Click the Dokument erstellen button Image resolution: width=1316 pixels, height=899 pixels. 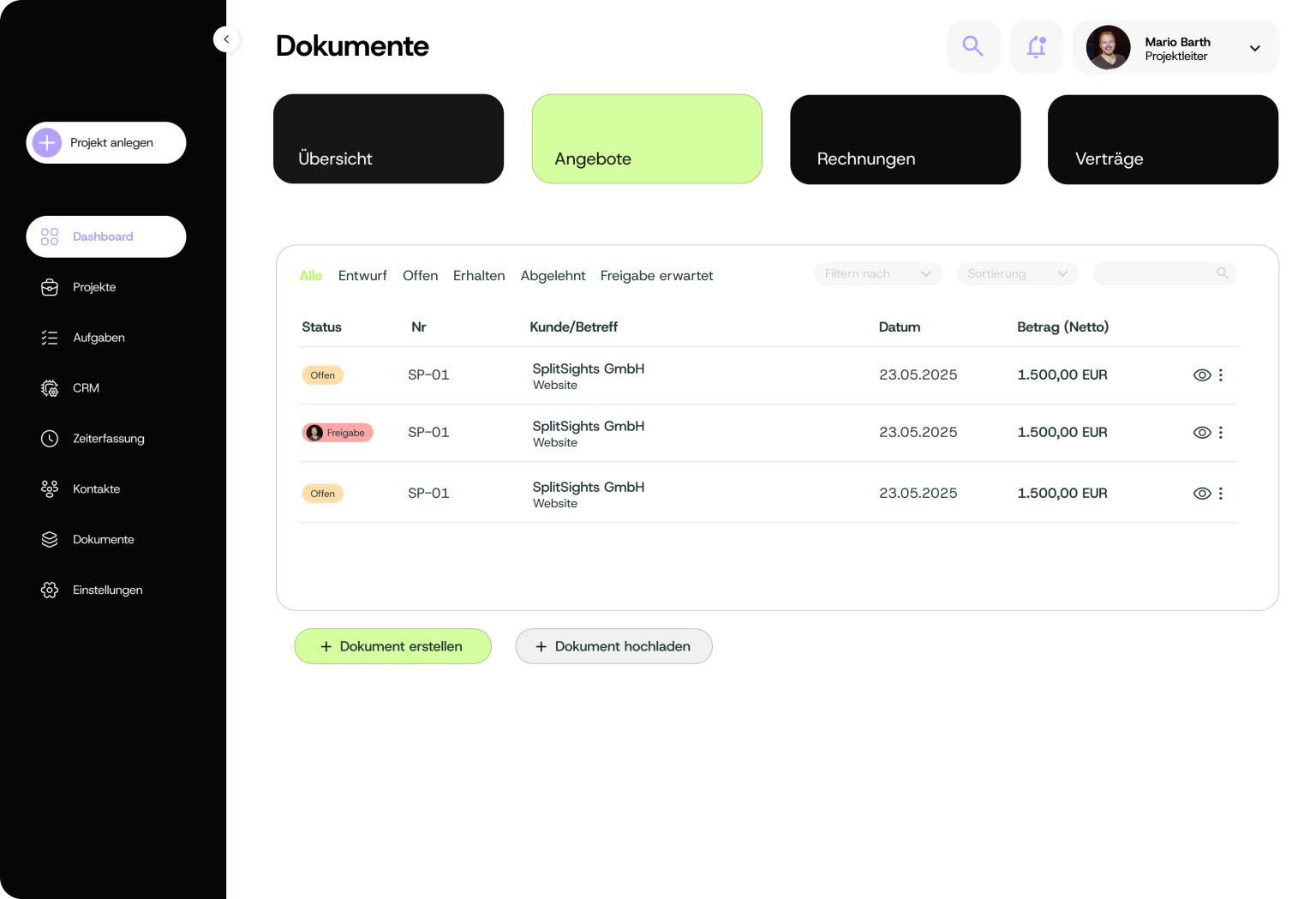[x=392, y=646]
